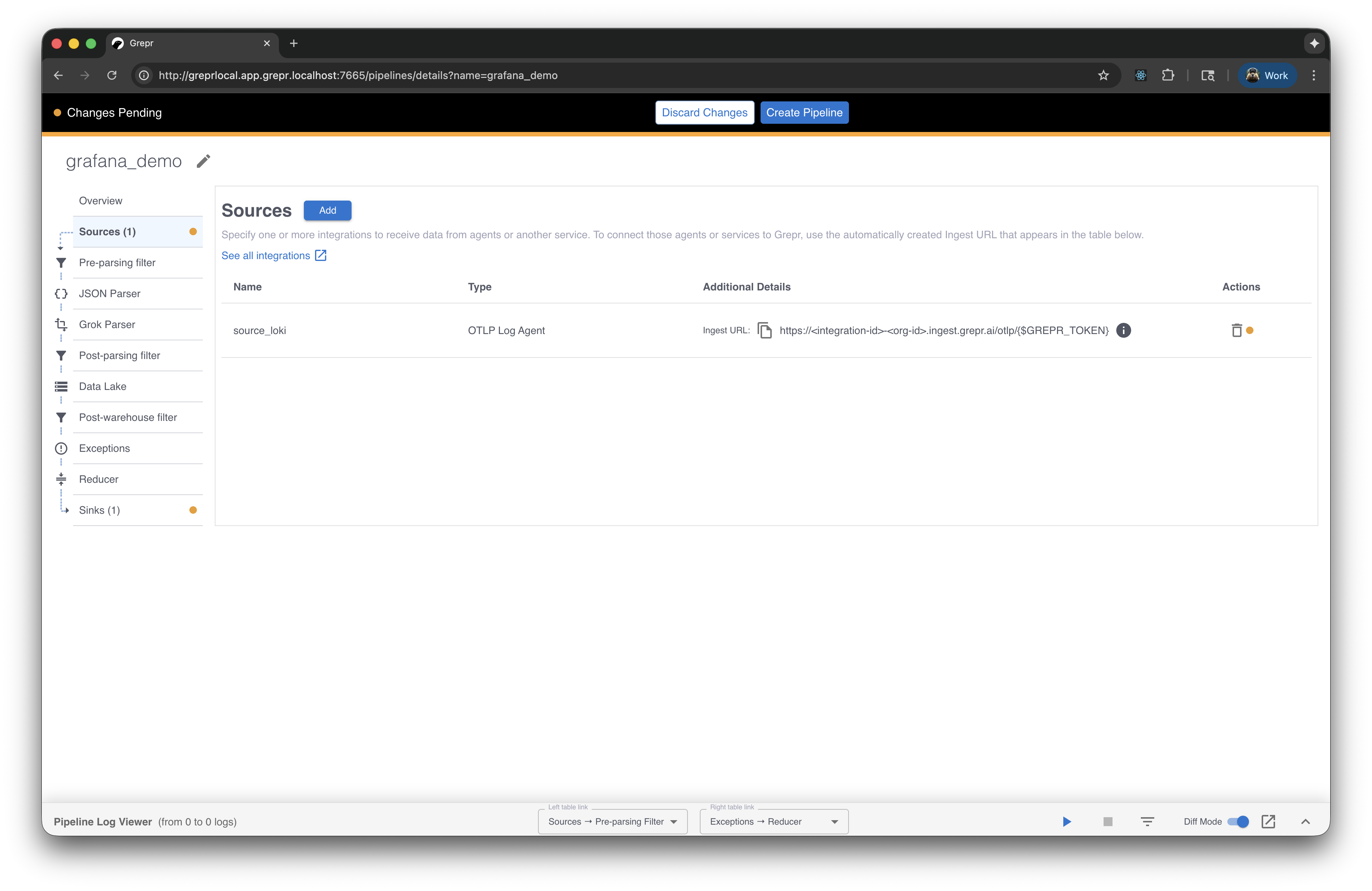Open browser extensions puzzle icon
1372x891 pixels.
point(1167,76)
